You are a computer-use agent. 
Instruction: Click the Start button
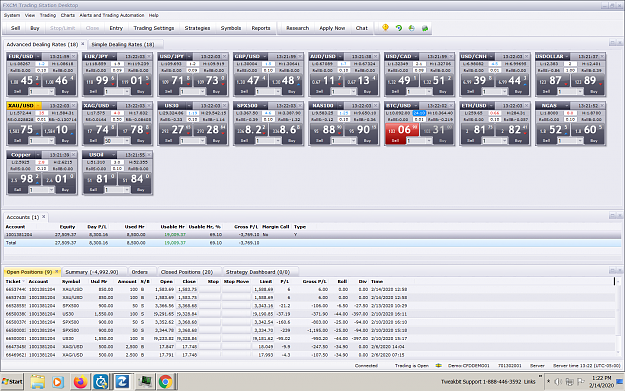point(12,381)
